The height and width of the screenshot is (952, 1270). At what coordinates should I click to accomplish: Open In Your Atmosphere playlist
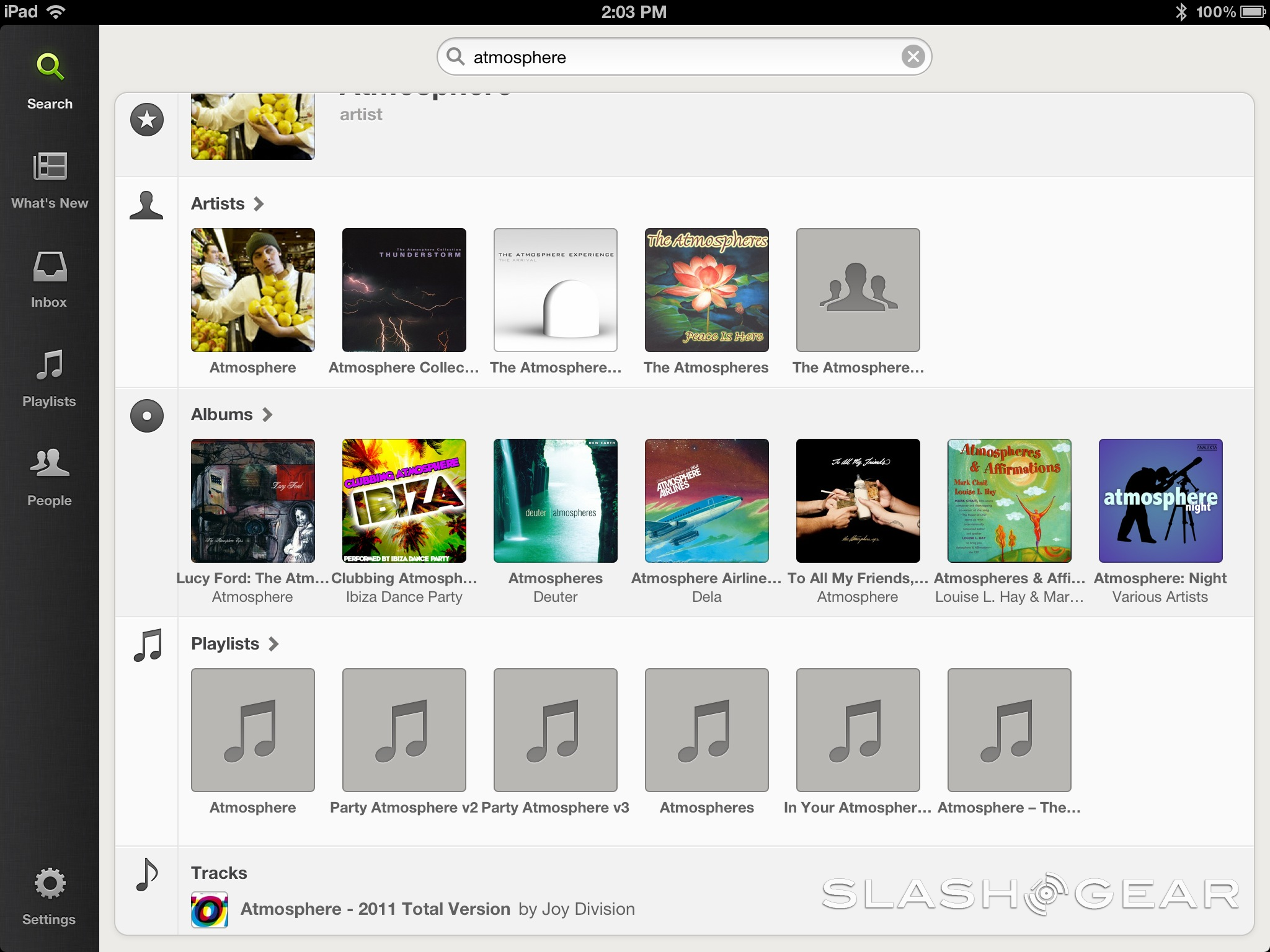[858, 730]
